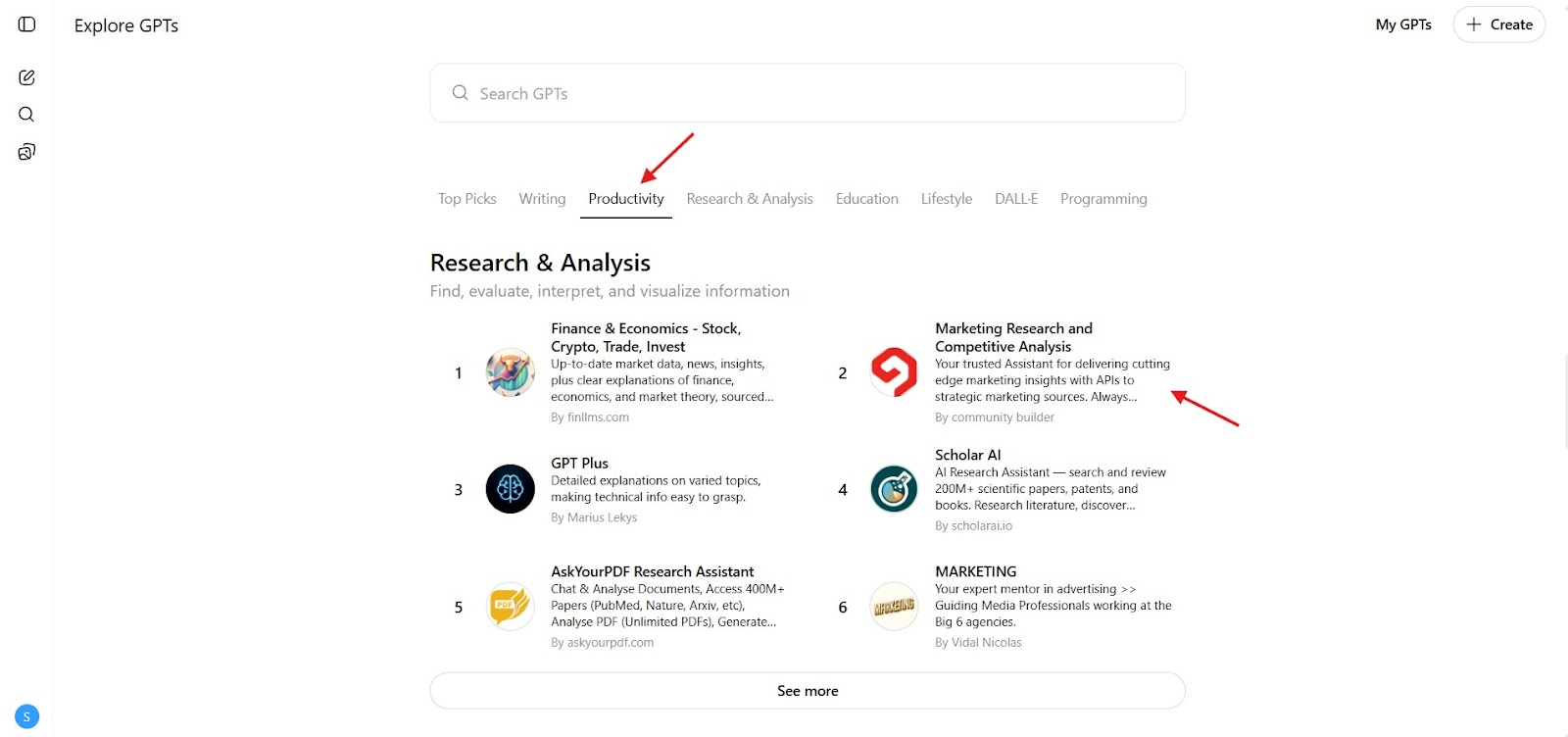Viewport: 1568px width, 737px height.
Task: Open My GPTs
Action: coord(1403,25)
